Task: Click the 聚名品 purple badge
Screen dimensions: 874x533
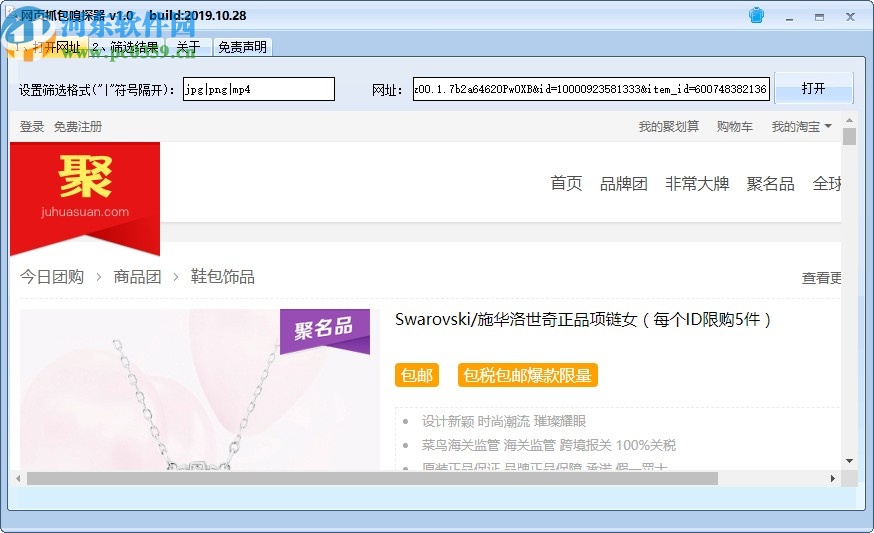Action: (324, 331)
